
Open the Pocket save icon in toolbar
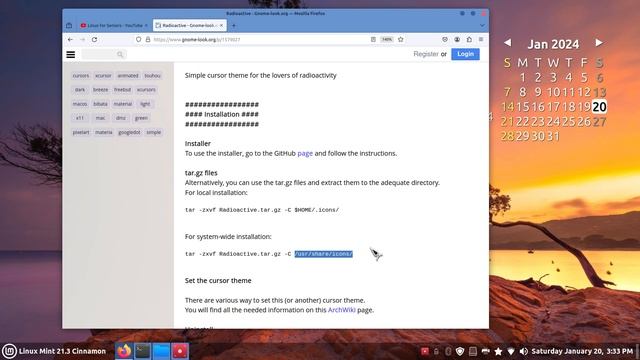(x=445, y=40)
